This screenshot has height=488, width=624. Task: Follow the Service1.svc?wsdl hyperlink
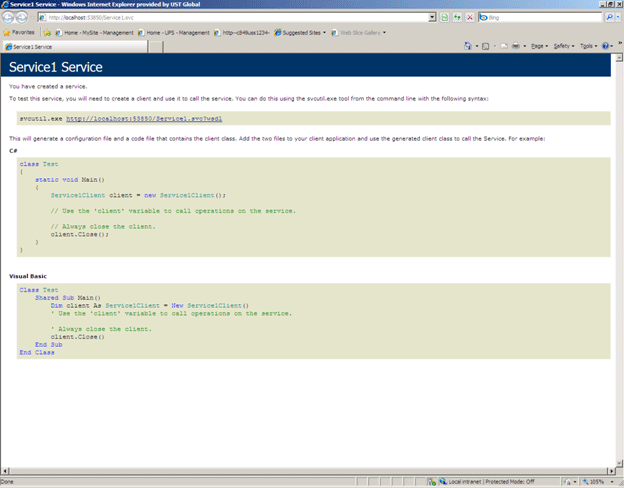point(144,119)
